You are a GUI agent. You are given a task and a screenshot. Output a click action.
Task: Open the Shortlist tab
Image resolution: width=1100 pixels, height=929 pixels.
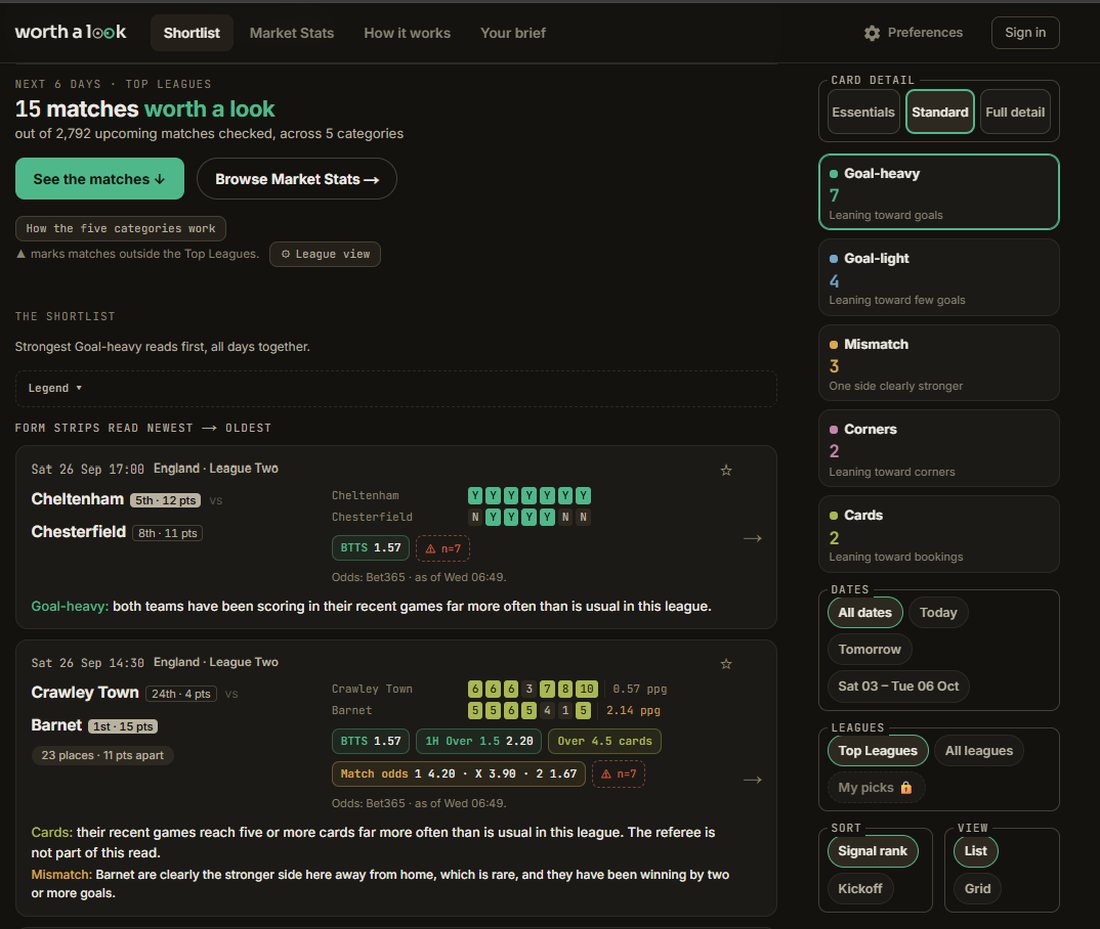(192, 33)
